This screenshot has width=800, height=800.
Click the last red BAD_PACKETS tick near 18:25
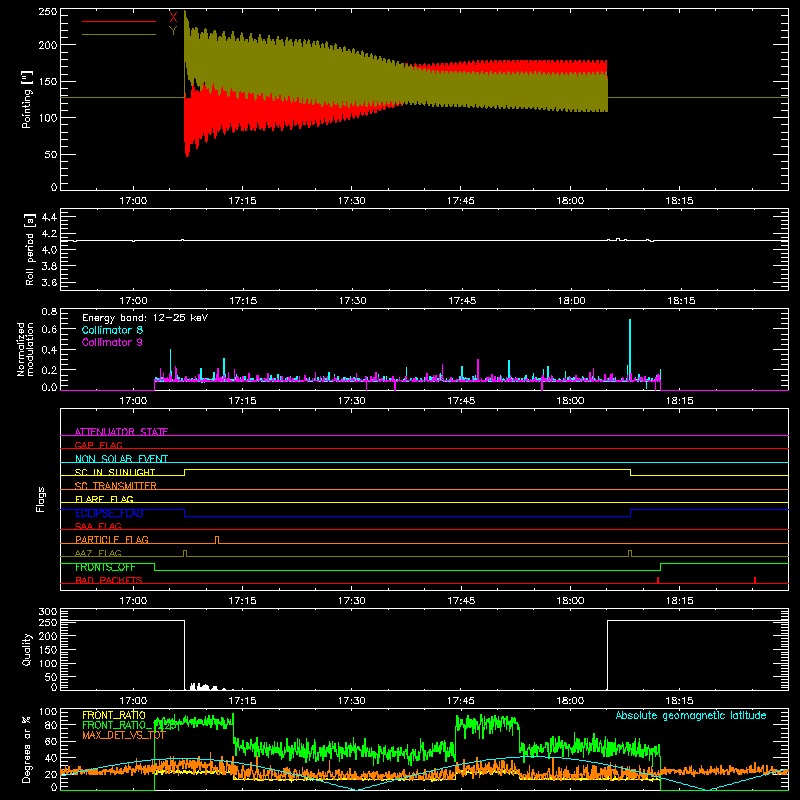(x=755, y=580)
